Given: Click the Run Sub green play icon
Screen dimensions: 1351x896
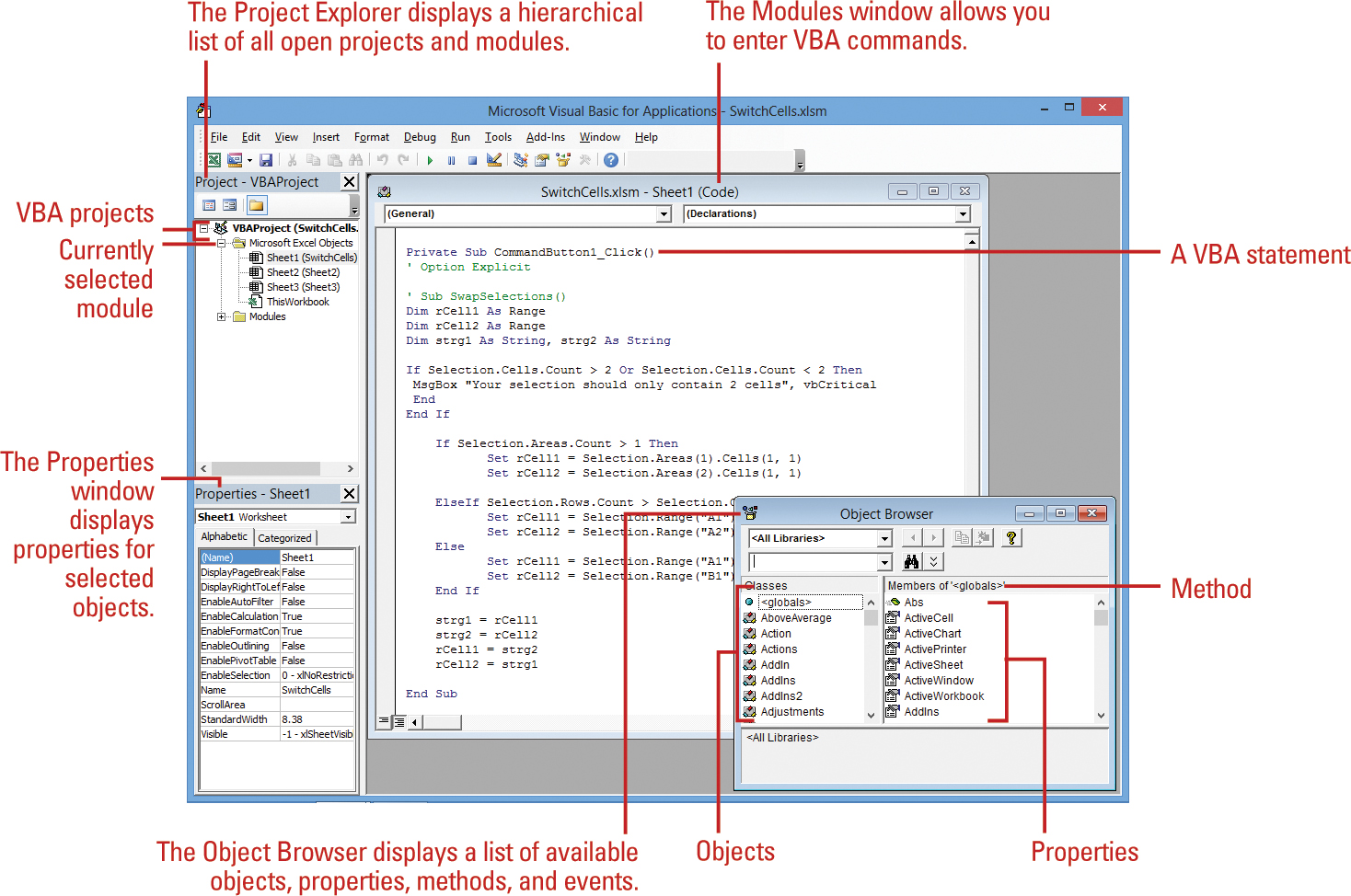Looking at the screenshot, I should (430, 160).
